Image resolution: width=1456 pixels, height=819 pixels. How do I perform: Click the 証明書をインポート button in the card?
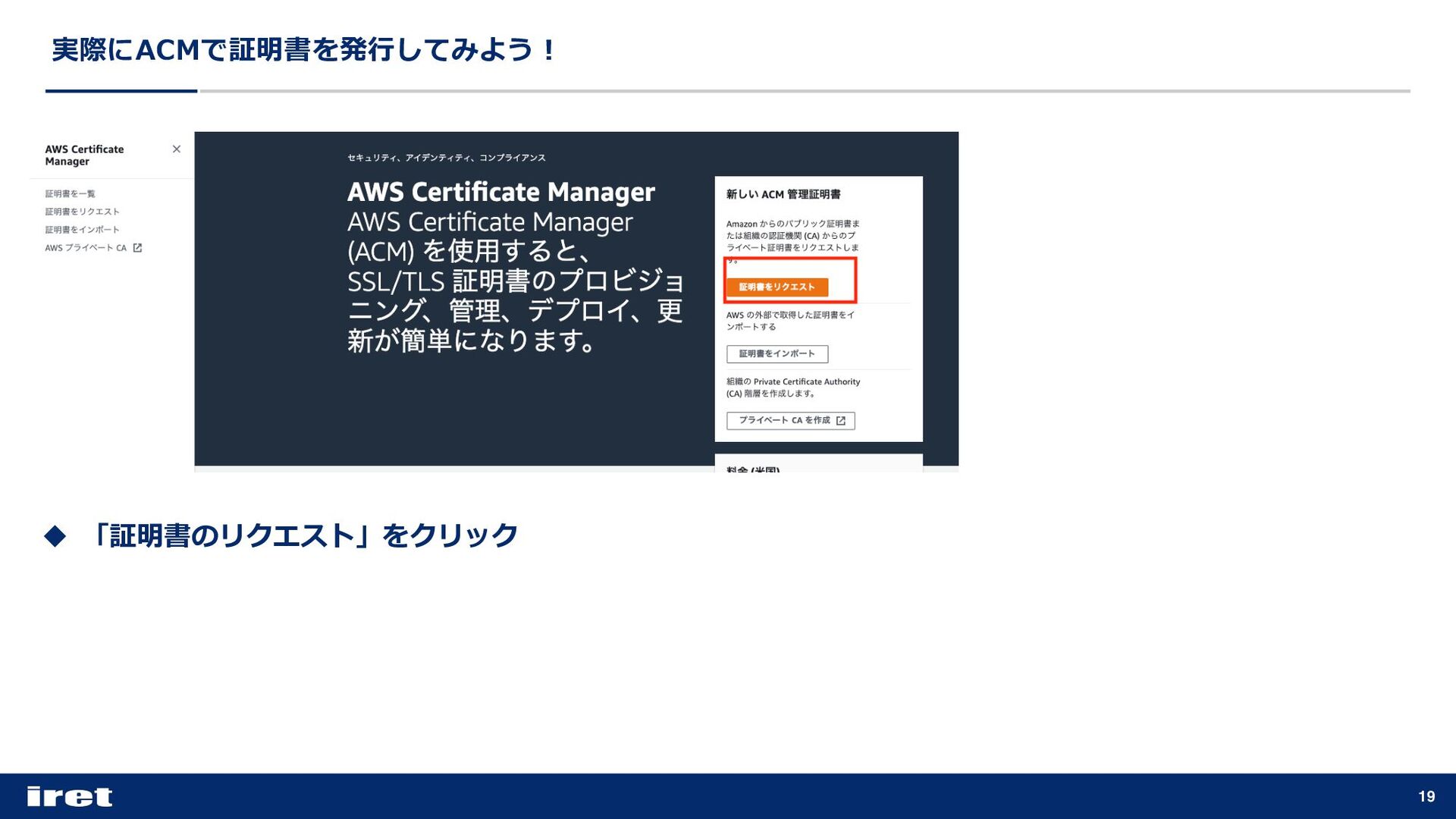pos(777,354)
